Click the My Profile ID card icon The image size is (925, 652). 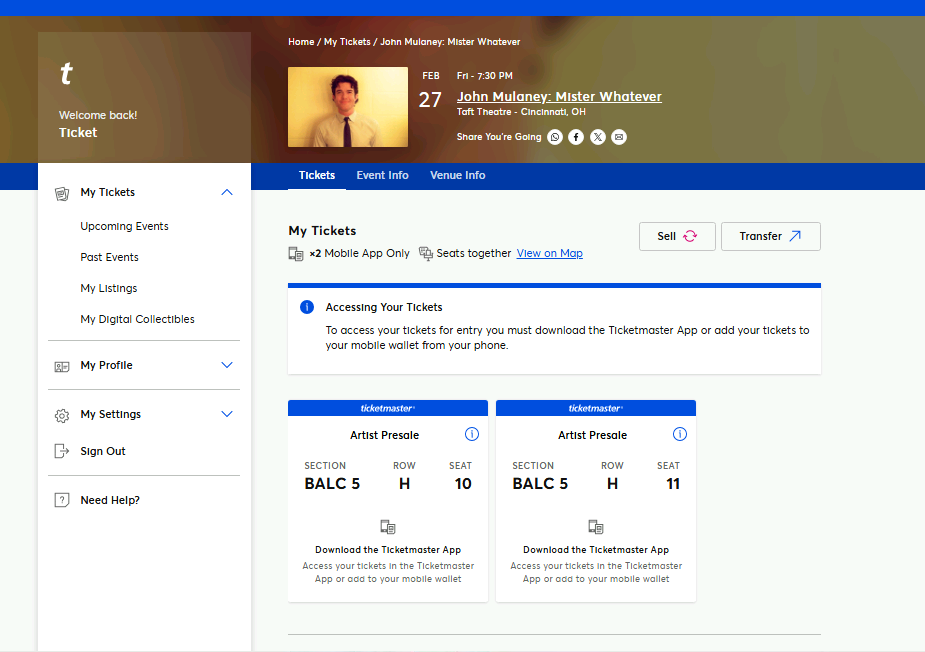click(x=62, y=366)
